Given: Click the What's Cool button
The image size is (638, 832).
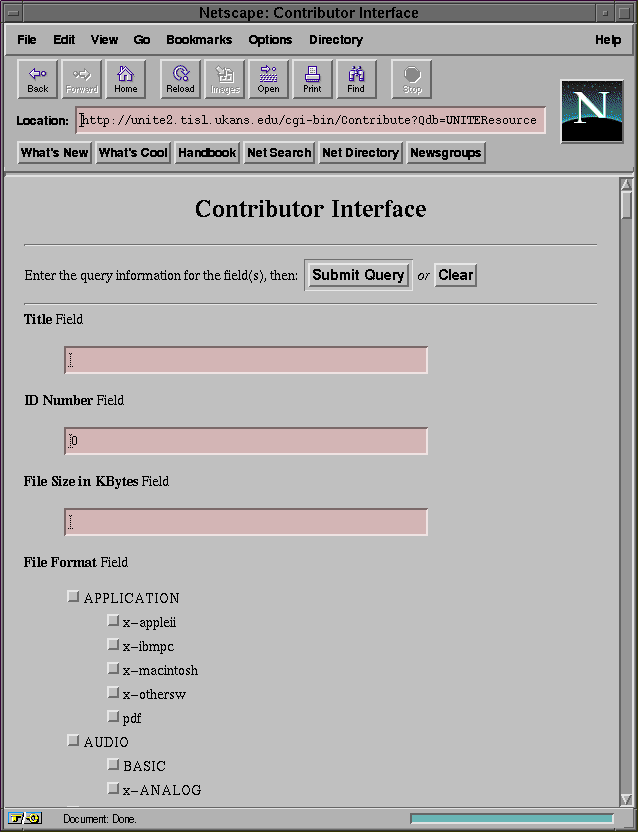Looking at the screenshot, I should [133, 153].
